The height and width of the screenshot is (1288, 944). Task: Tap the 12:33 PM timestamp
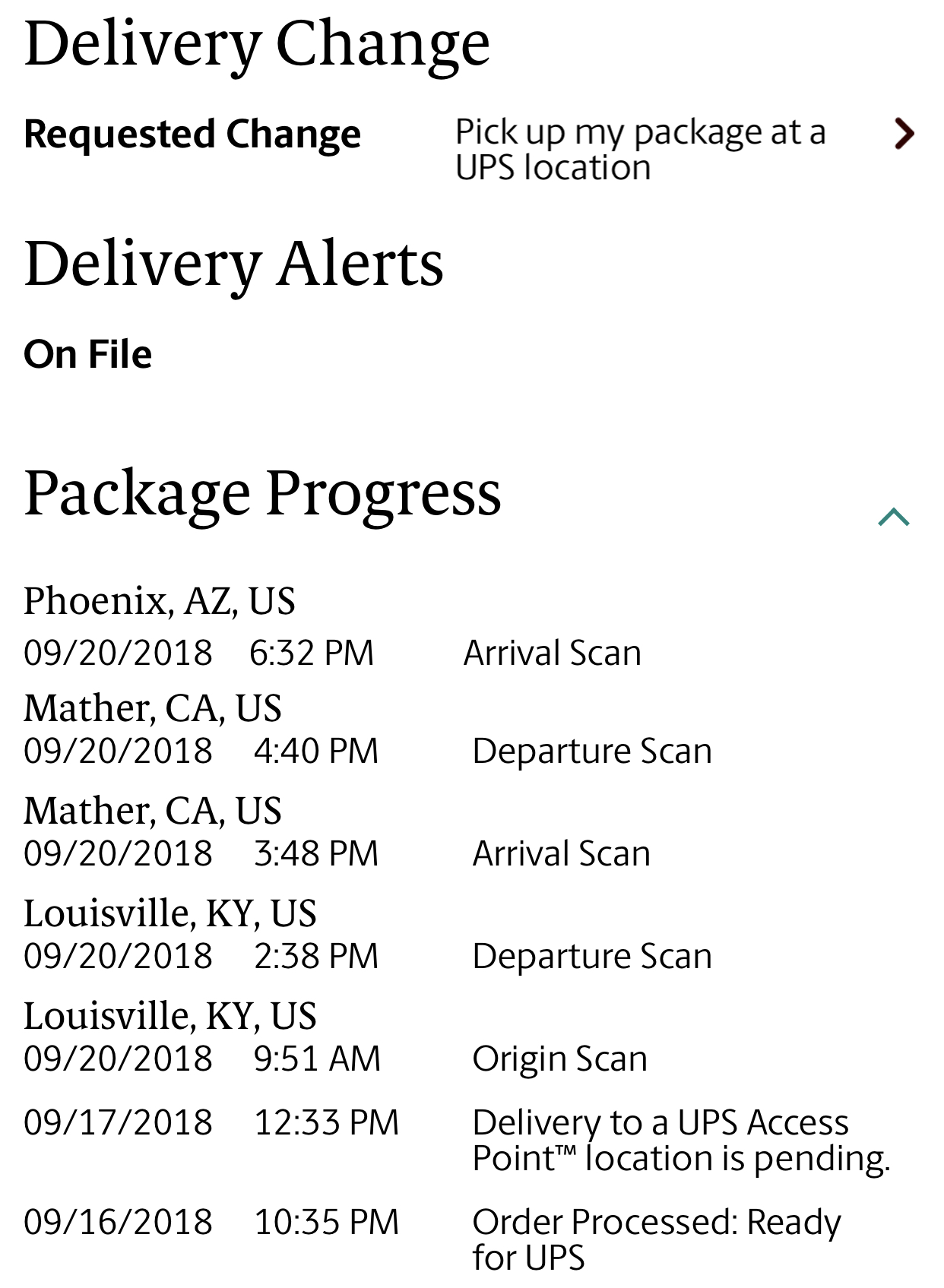pyautogui.click(x=327, y=1123)
